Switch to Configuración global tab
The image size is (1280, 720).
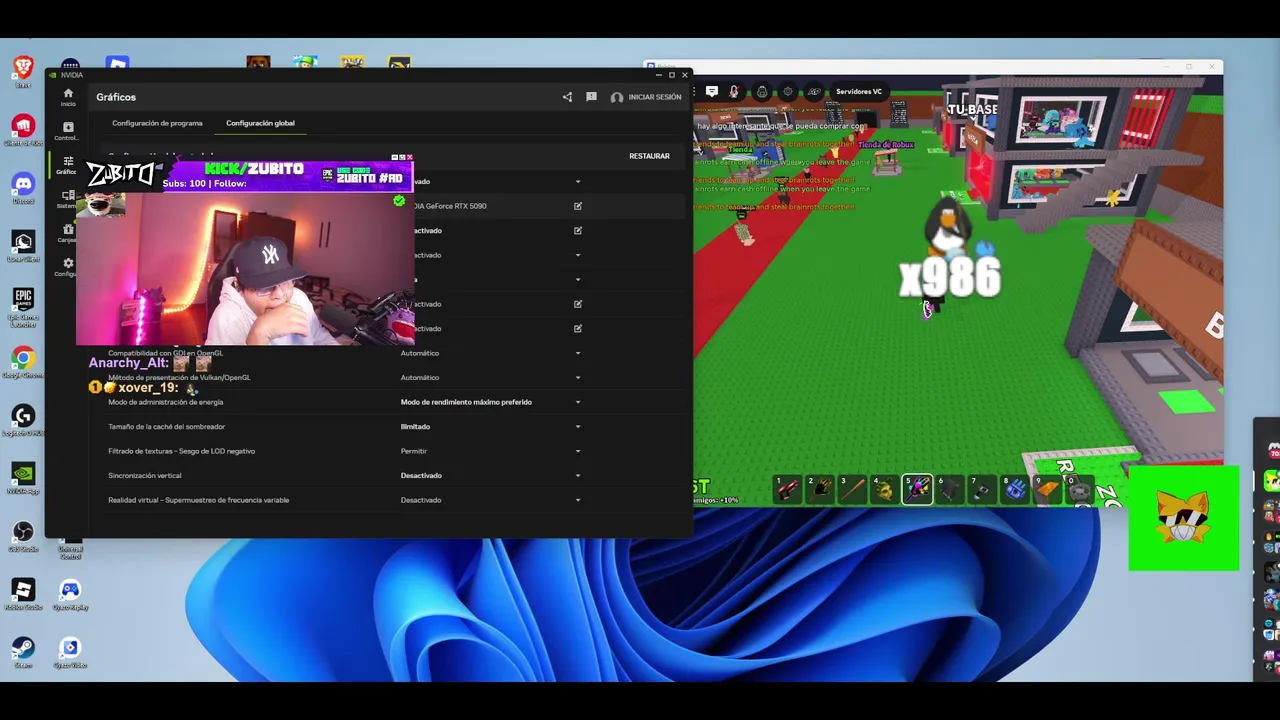260,123
